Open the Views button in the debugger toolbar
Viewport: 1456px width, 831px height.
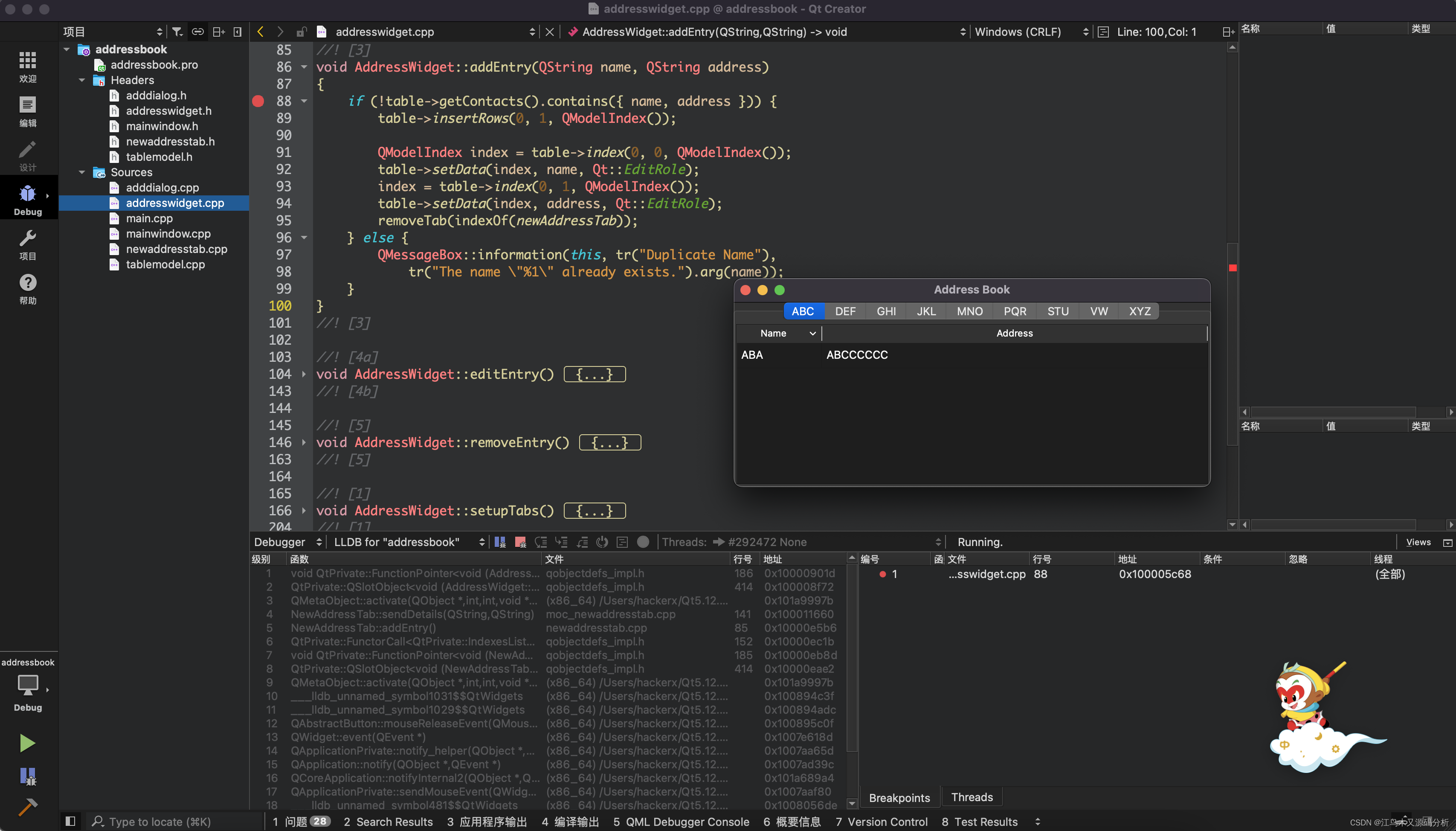pos(1418,542)
